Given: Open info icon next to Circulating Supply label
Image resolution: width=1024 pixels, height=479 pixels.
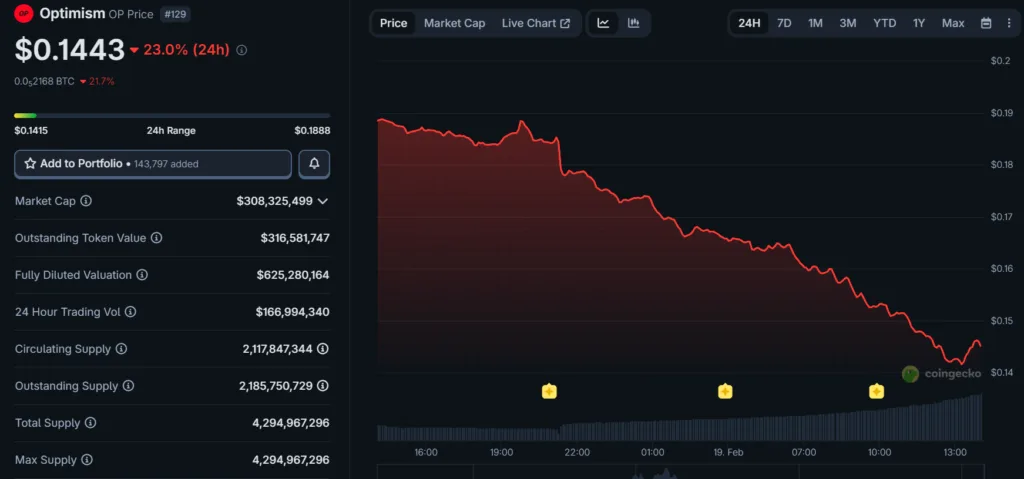Looking at the screenshot, I should pyautogui.click(x=121, y=349).
